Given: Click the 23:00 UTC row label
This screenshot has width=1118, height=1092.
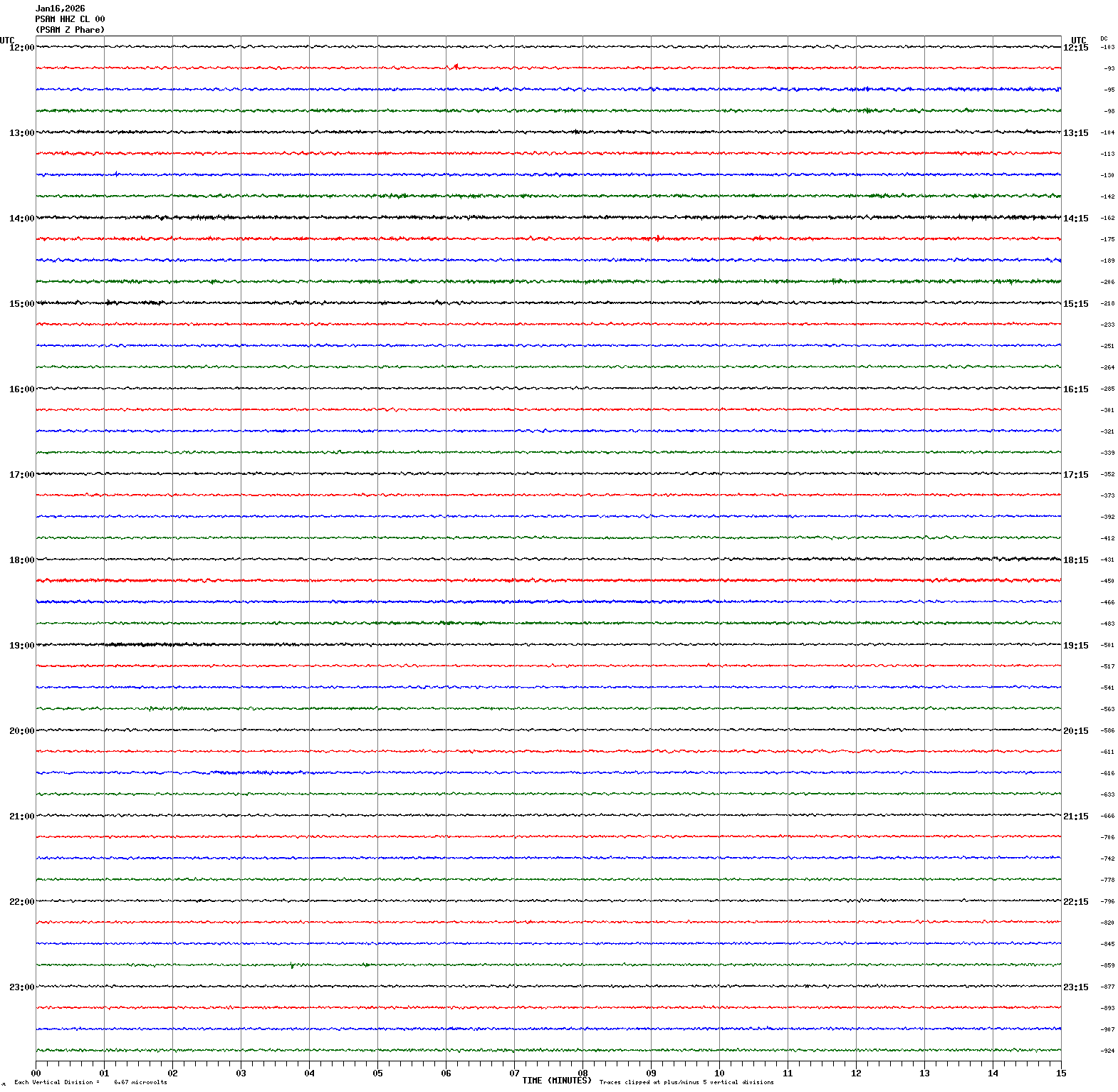Looking at the screenshot, I should (x=21, y=987).
